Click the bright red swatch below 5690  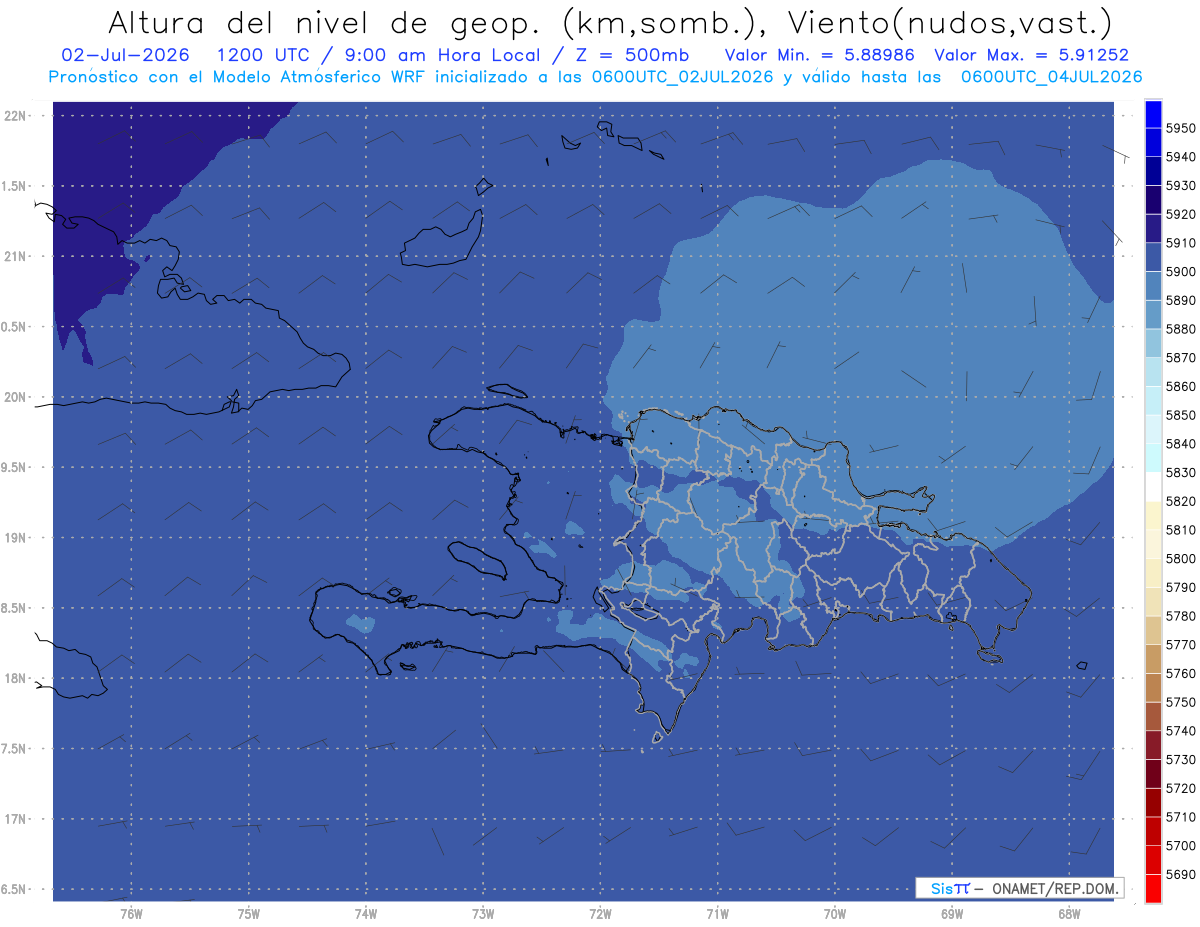coord(1153,888)
